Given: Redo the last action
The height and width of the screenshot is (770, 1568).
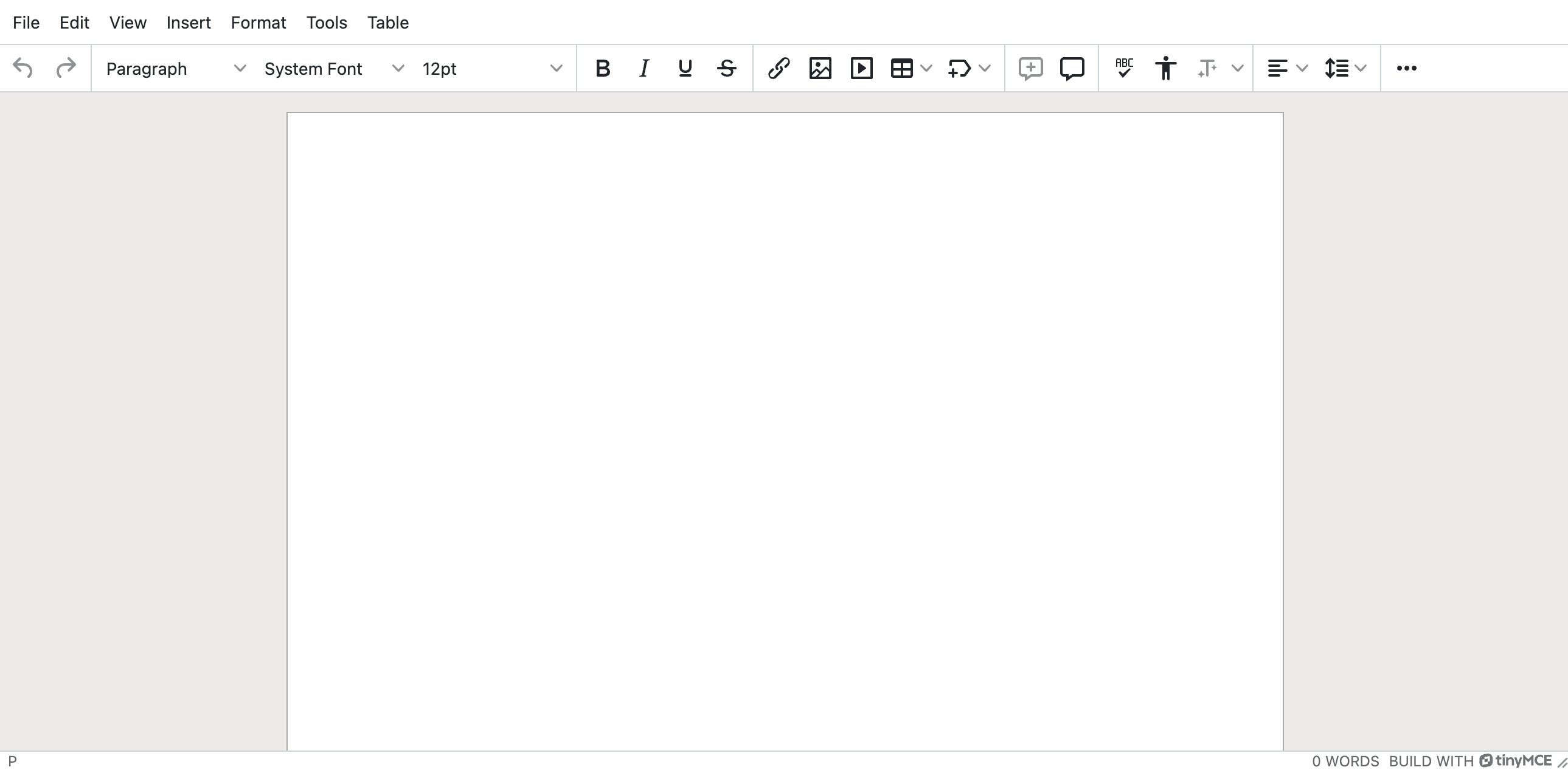Looking at the screenshot, I should point(65,68).
